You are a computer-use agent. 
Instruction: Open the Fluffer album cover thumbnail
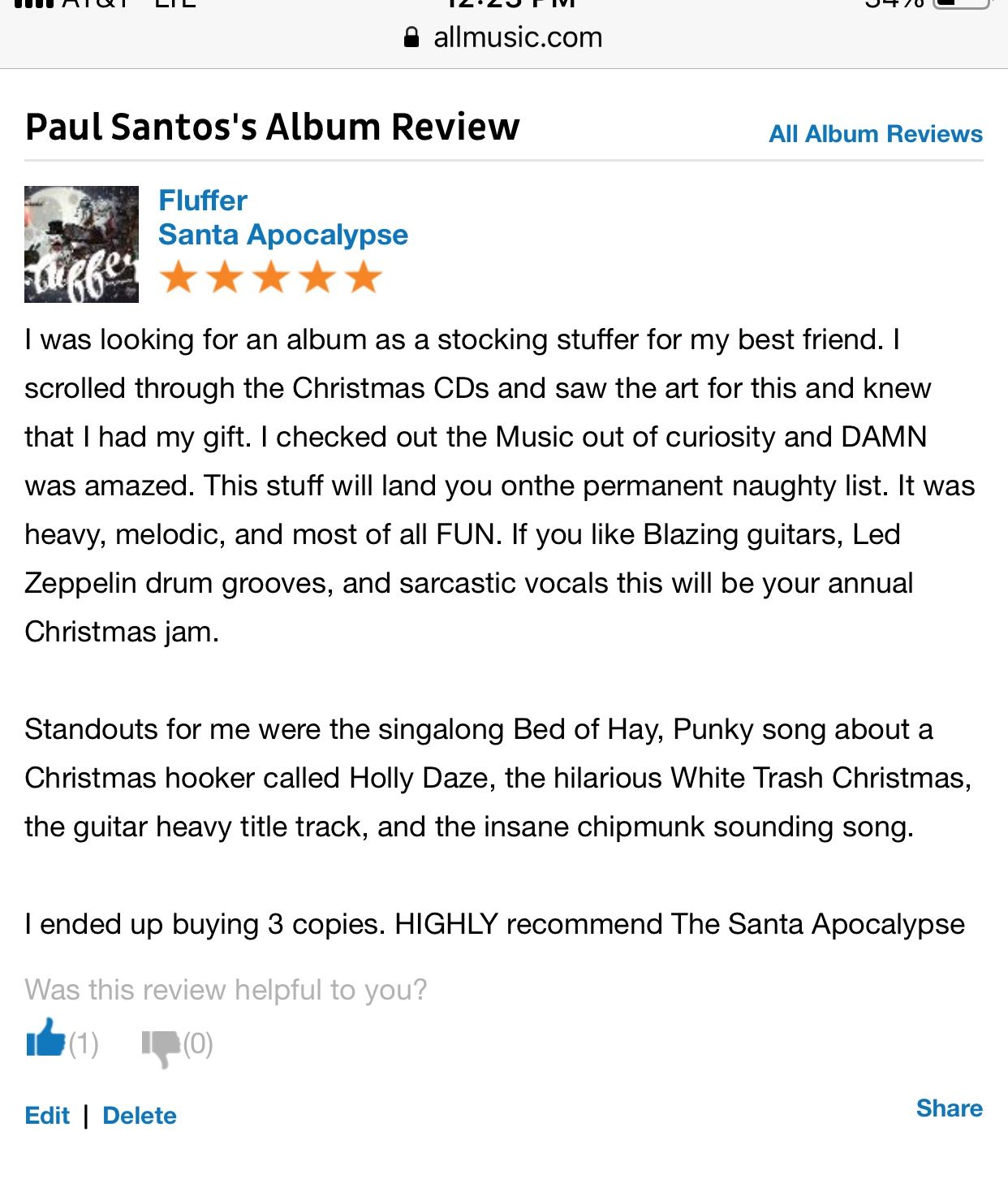(81, 244)
